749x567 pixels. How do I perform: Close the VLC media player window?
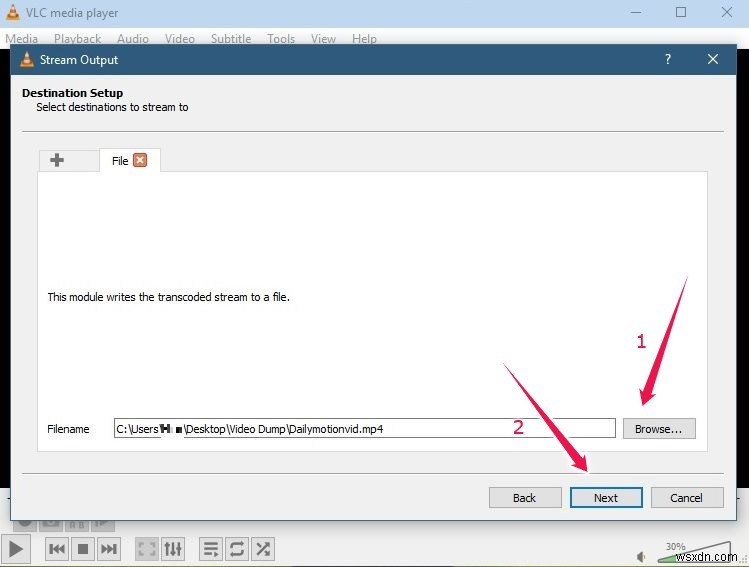(x=727, y=12)
